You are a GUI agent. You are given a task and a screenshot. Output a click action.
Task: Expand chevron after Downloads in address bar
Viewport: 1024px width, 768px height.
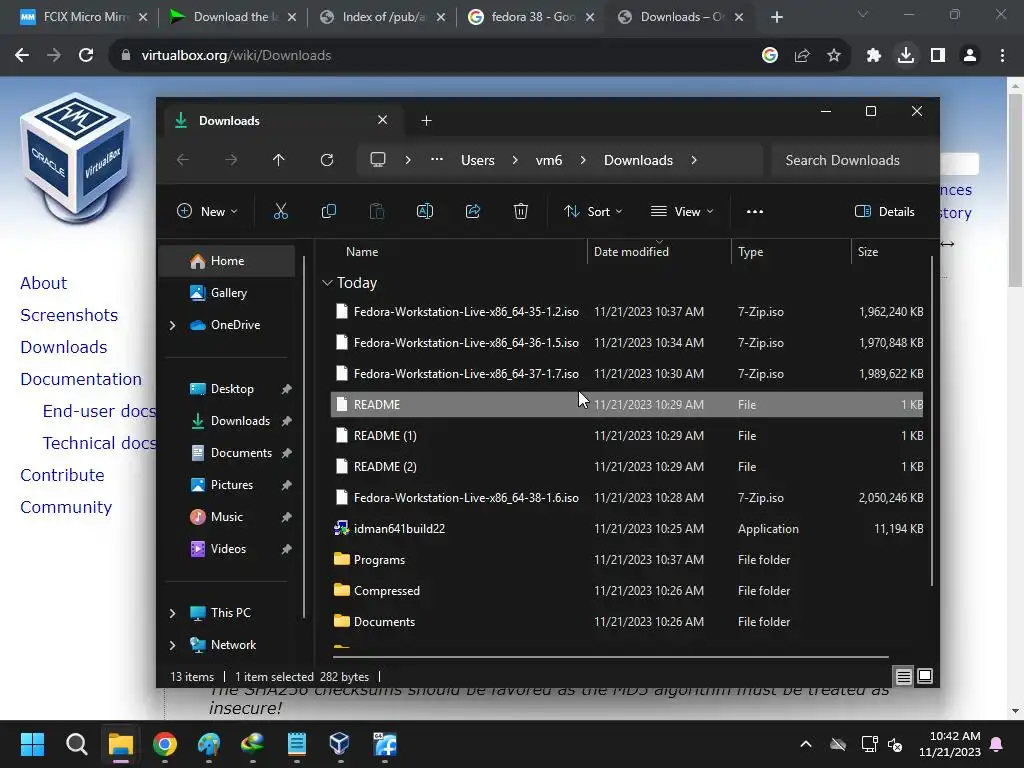(x=694, y=160)
